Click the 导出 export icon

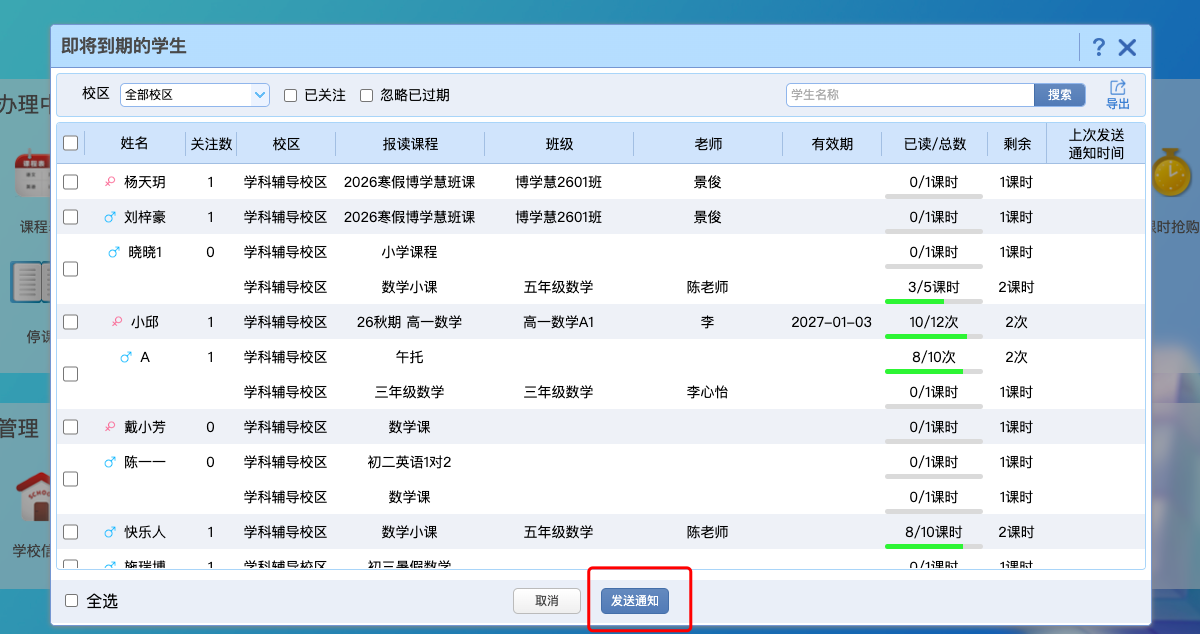tap(1118, 94)
